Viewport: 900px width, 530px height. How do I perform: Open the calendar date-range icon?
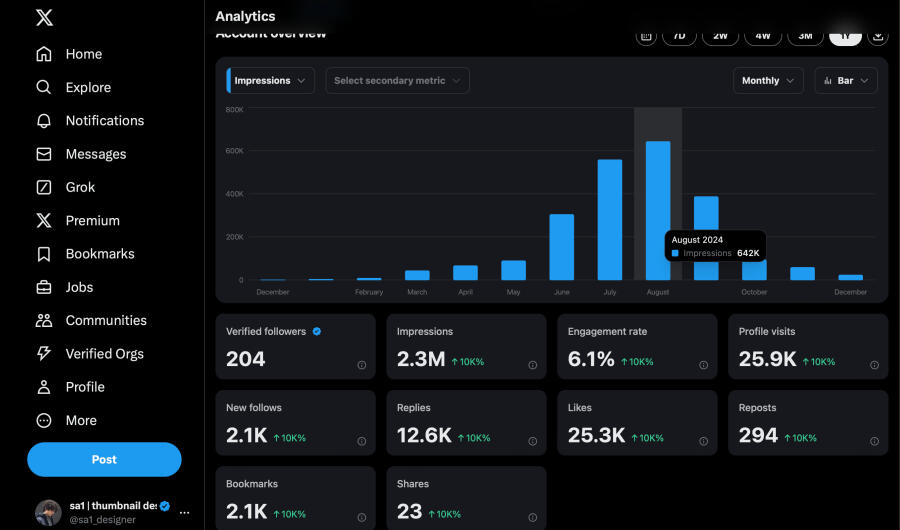[x=646, y=36]
